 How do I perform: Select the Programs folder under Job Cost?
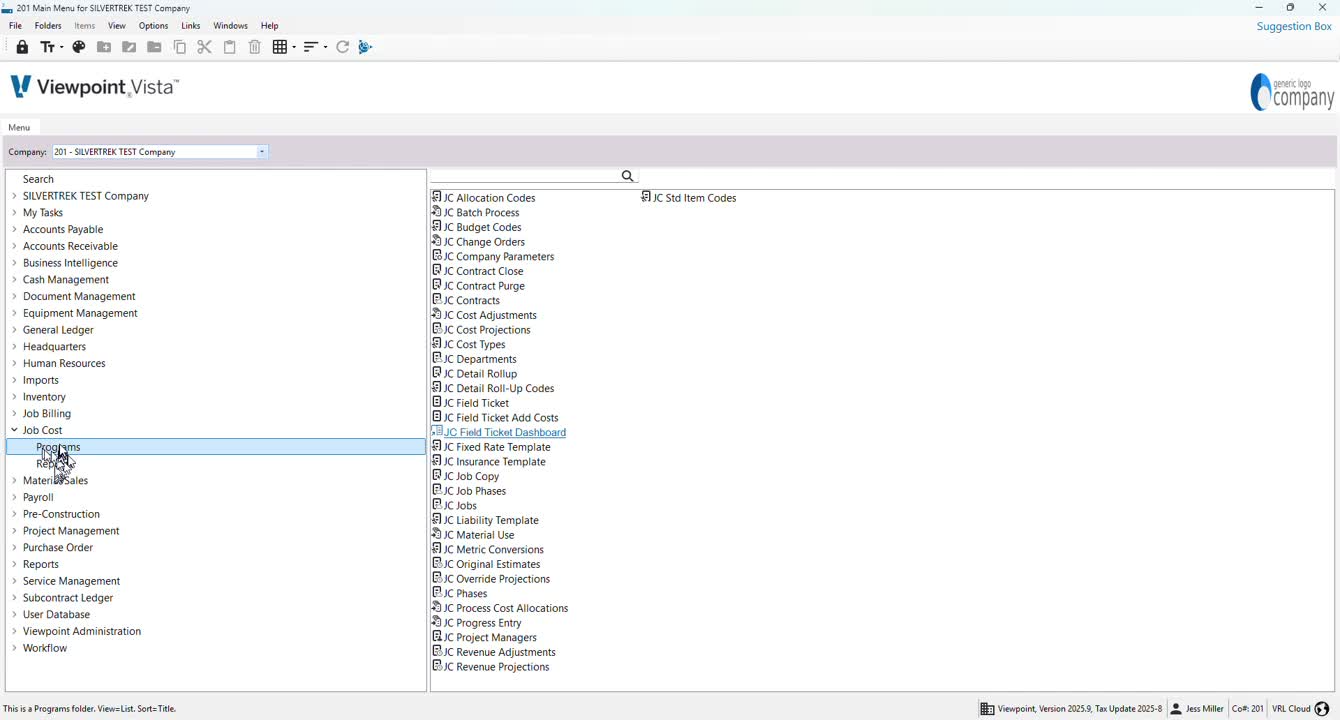click(x=216, y=447)
